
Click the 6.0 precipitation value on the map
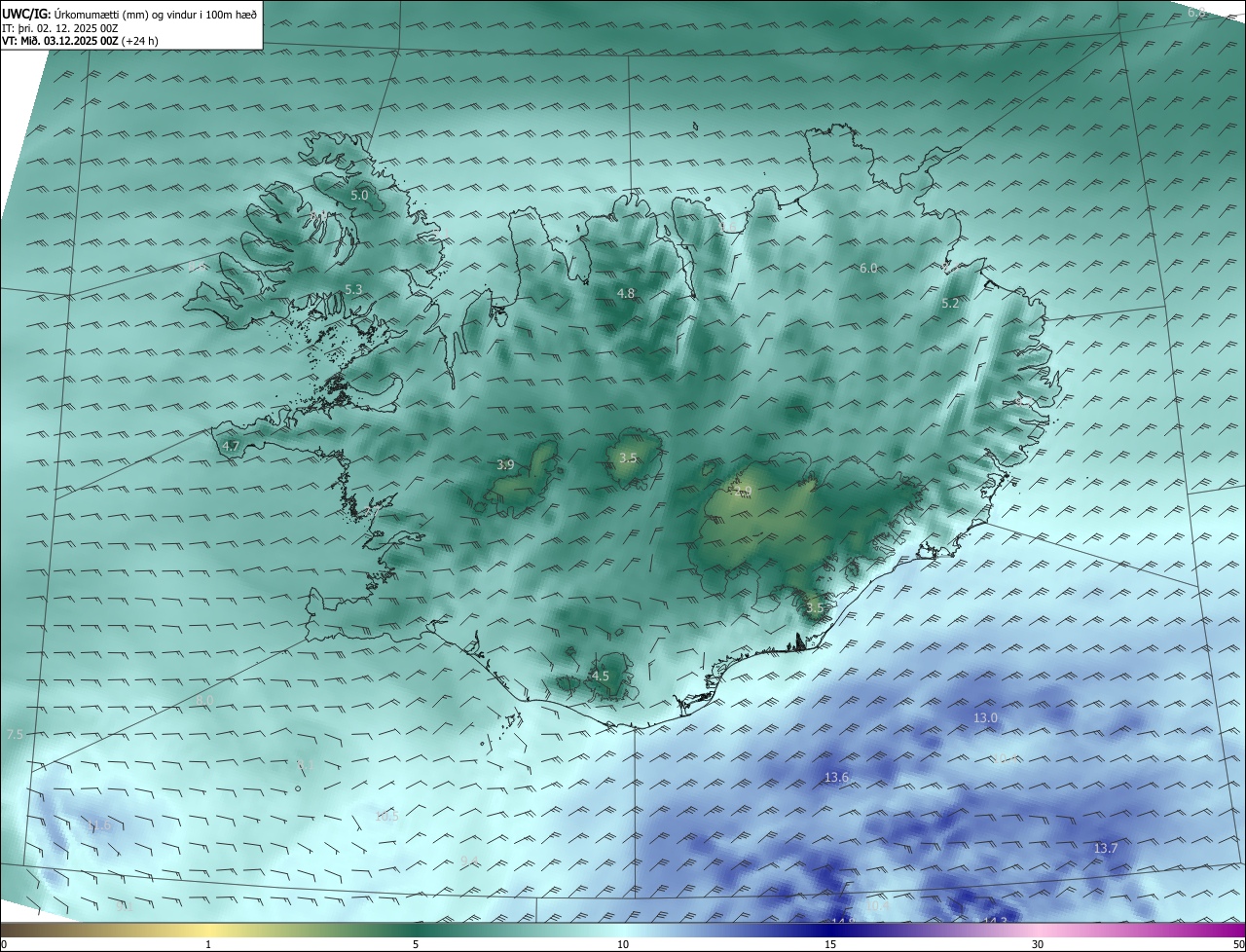tap(868, 268)
